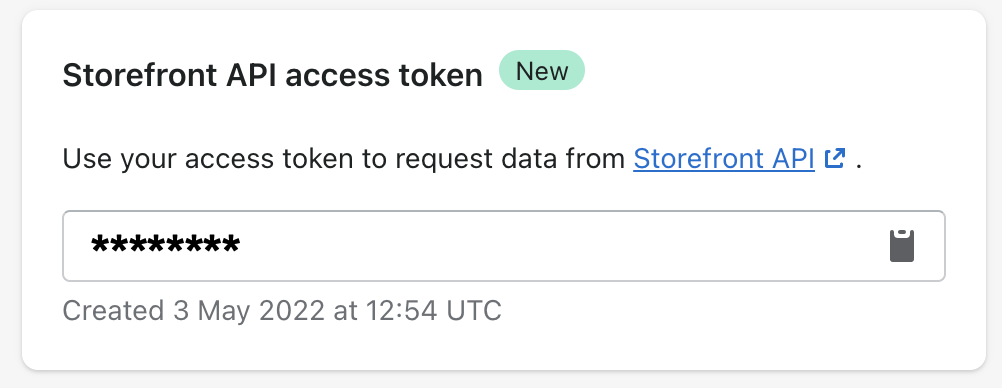Focus the masked access token field
The width and height of the screenshot is (1002, 388).
(504, 246)
